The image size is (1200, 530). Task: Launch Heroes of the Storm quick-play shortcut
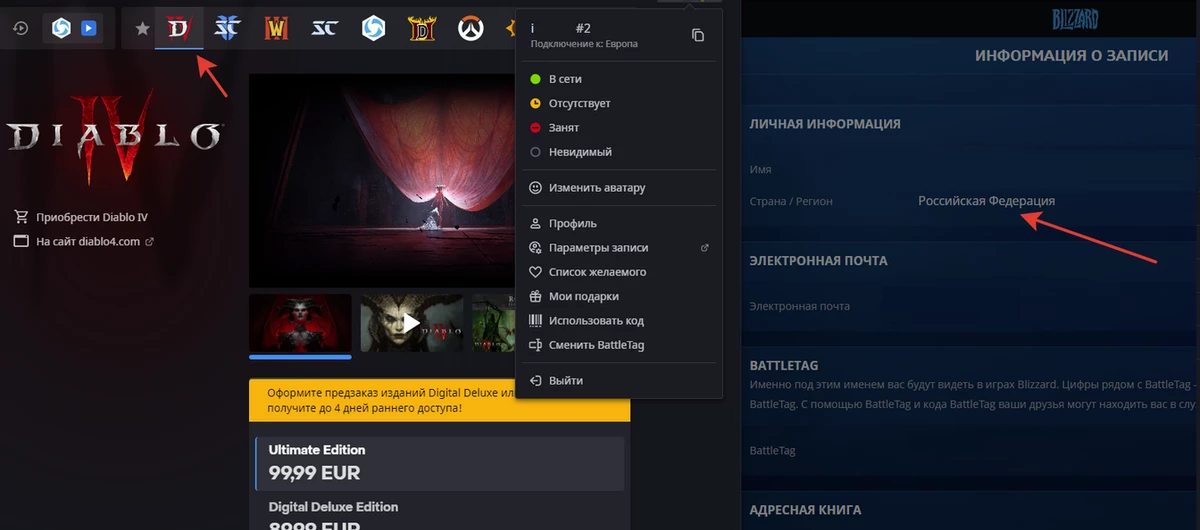point(61,29)
